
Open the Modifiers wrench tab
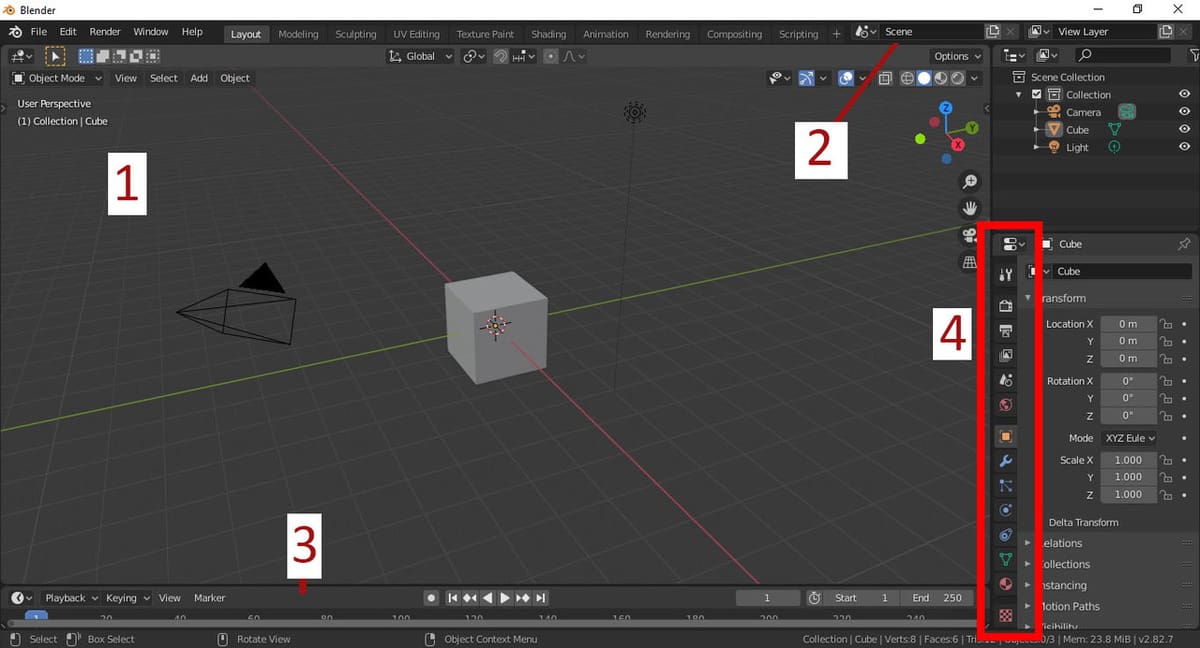pyautogui.click(x=1006, y=461)
